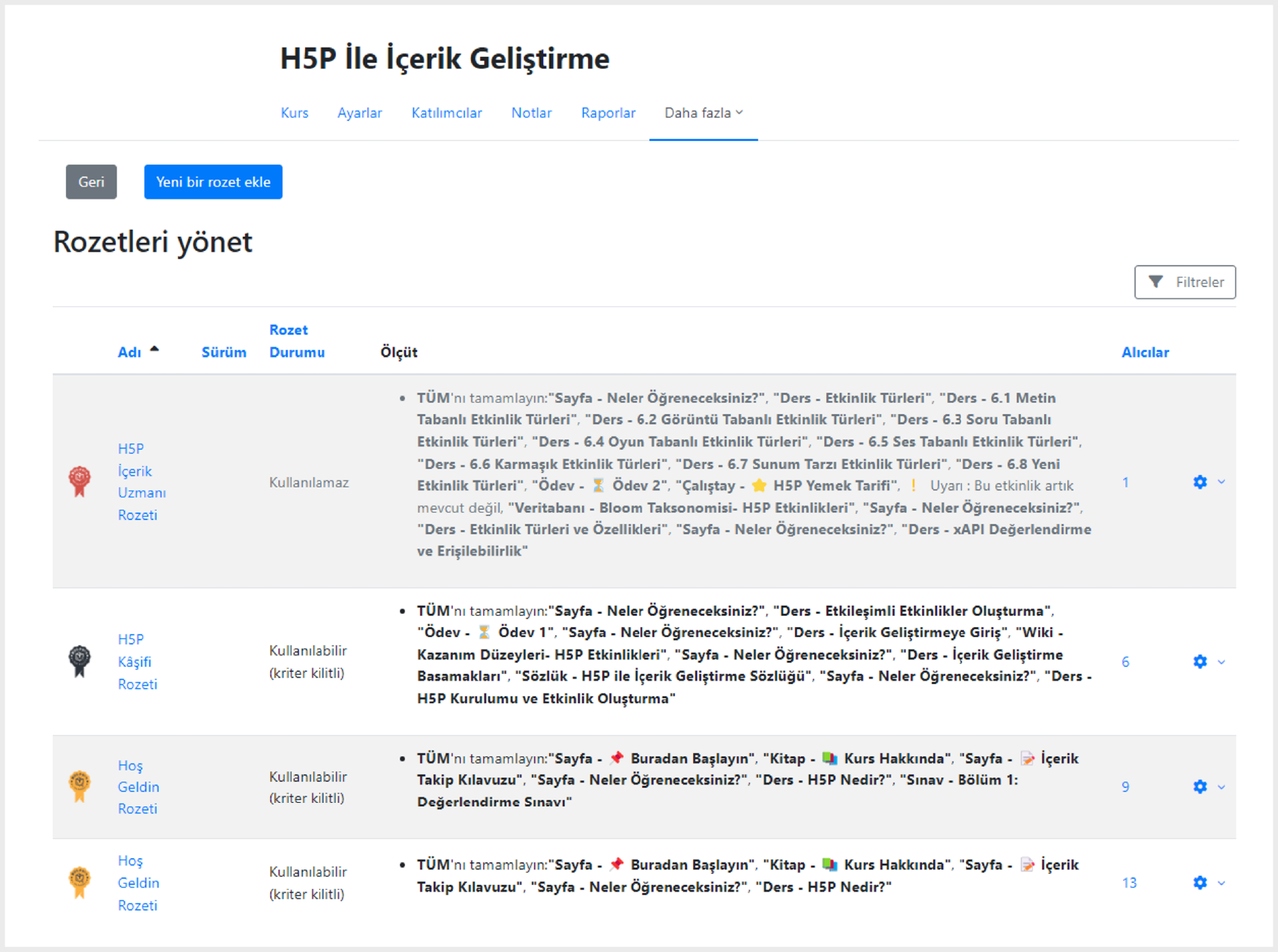
Task: Expand actions chevron in İçerik Uzmanı row
Action: pos(1221,482)
